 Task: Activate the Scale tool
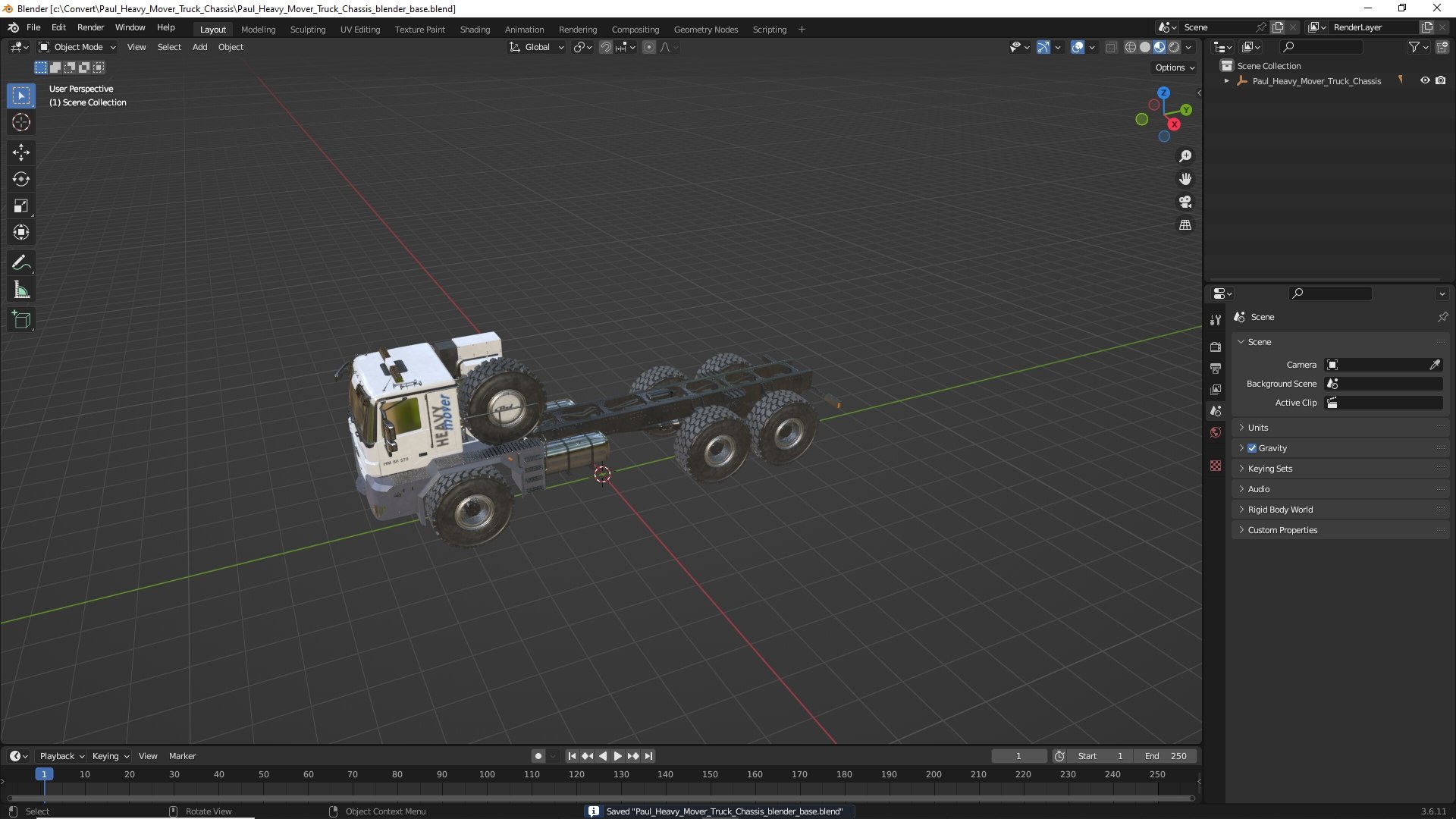[x=21, y=206]
